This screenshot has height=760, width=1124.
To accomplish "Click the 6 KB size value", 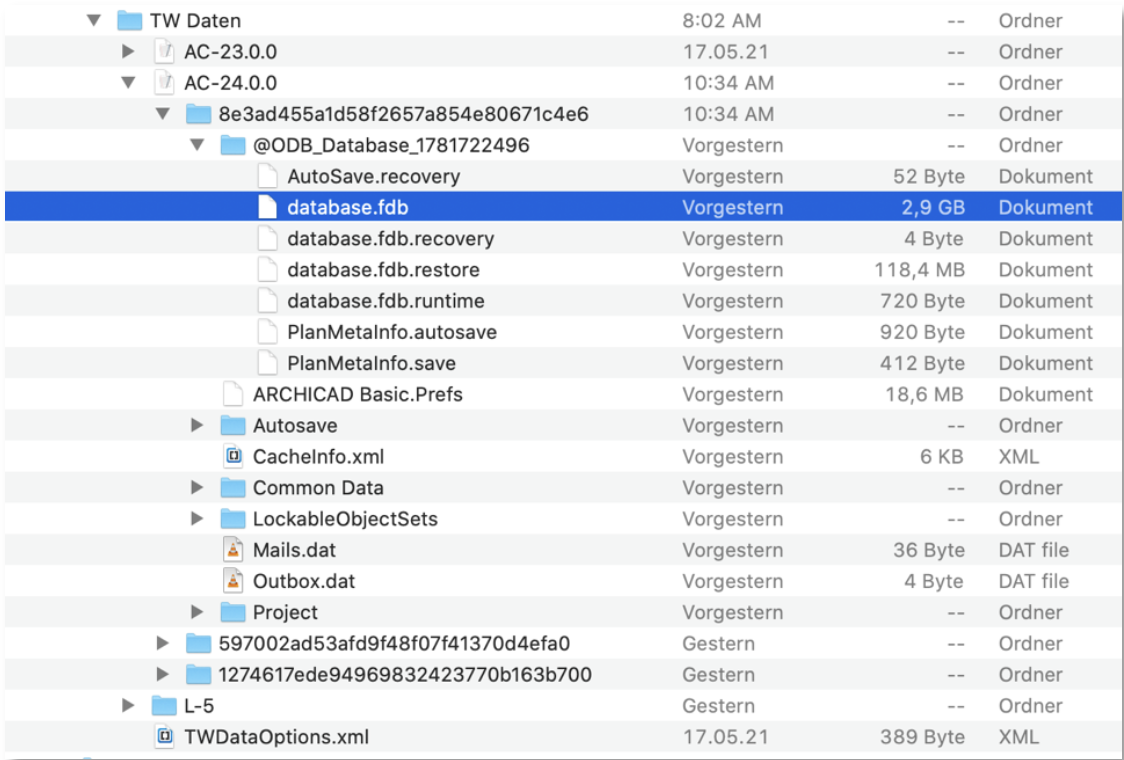I will coord(942,457).
